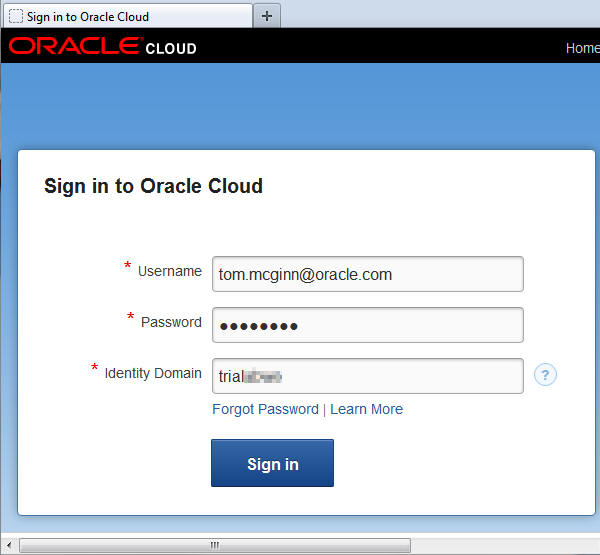This screenshot has height=555, width=600.
Task: Click the Password label
Action: [171, 322]
